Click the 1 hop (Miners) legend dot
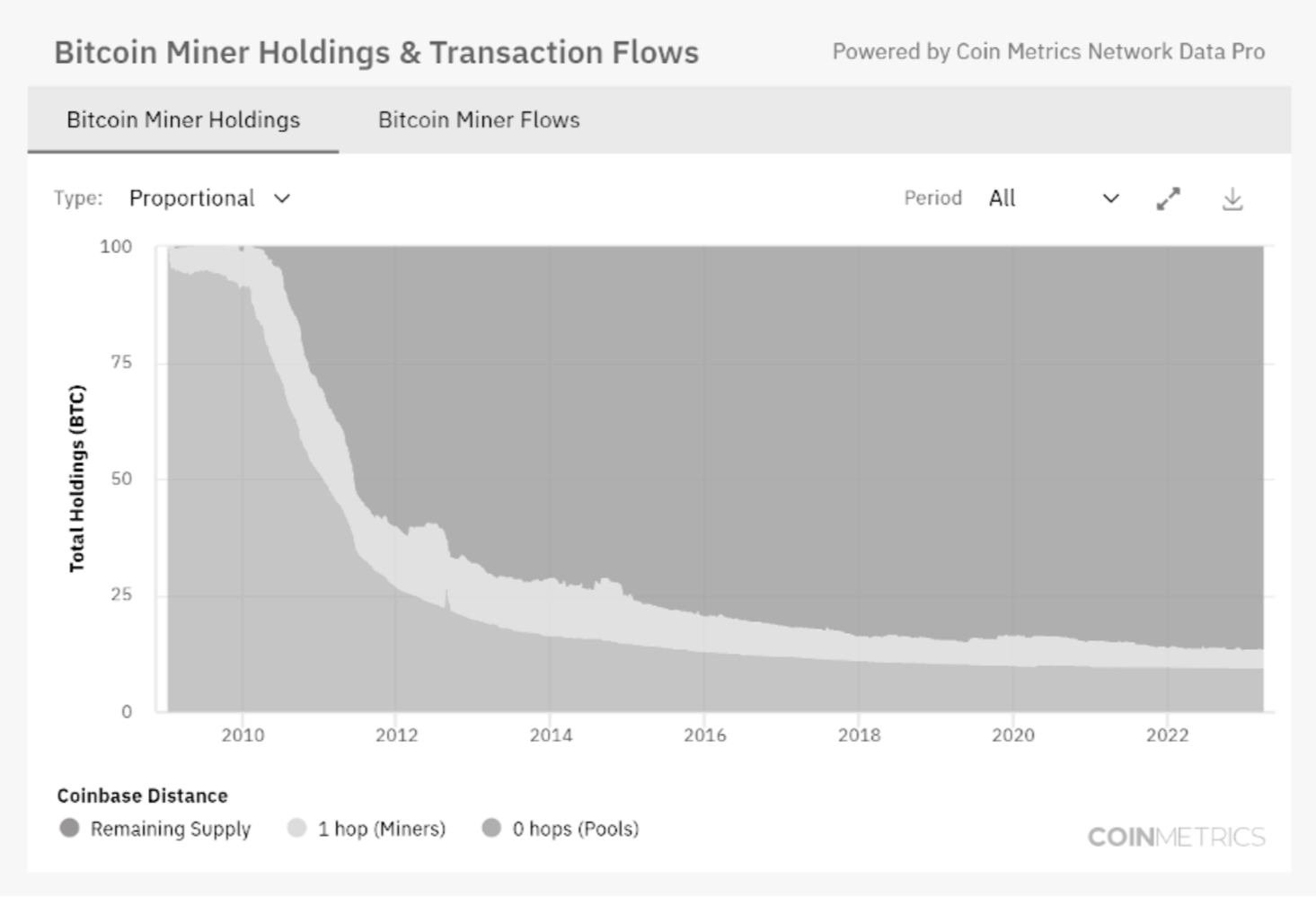The width and height of the screenshot is (1316, 897). click(x=296, y=828)
